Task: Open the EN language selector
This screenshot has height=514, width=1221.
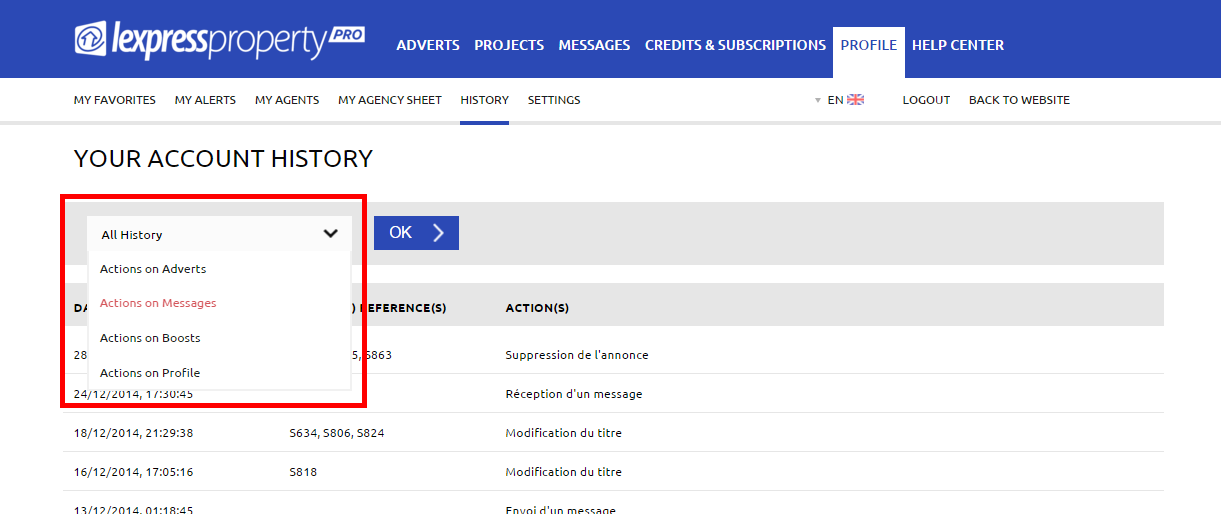Action: [838, 100]
